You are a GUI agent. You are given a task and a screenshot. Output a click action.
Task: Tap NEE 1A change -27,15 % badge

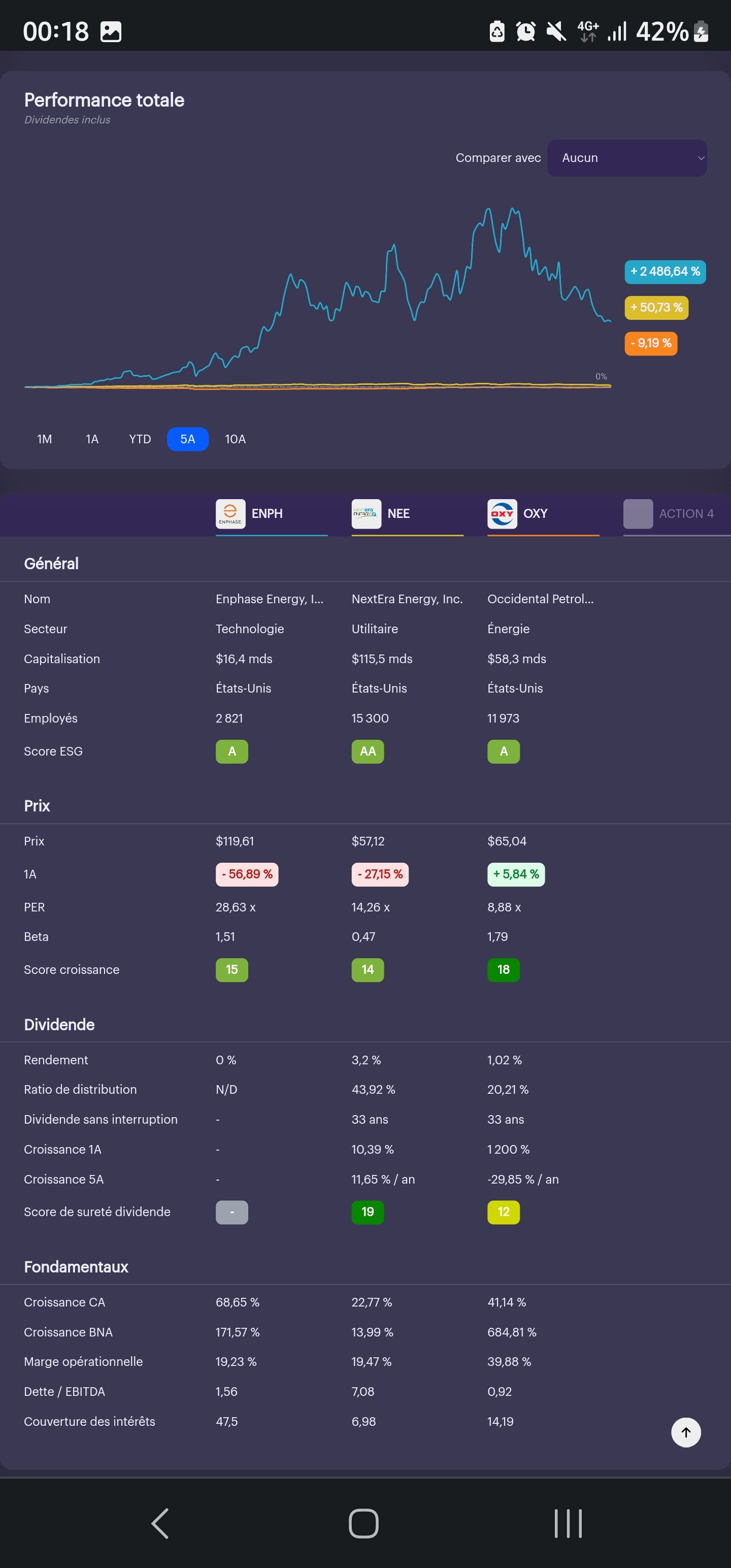tap(380, 874)
